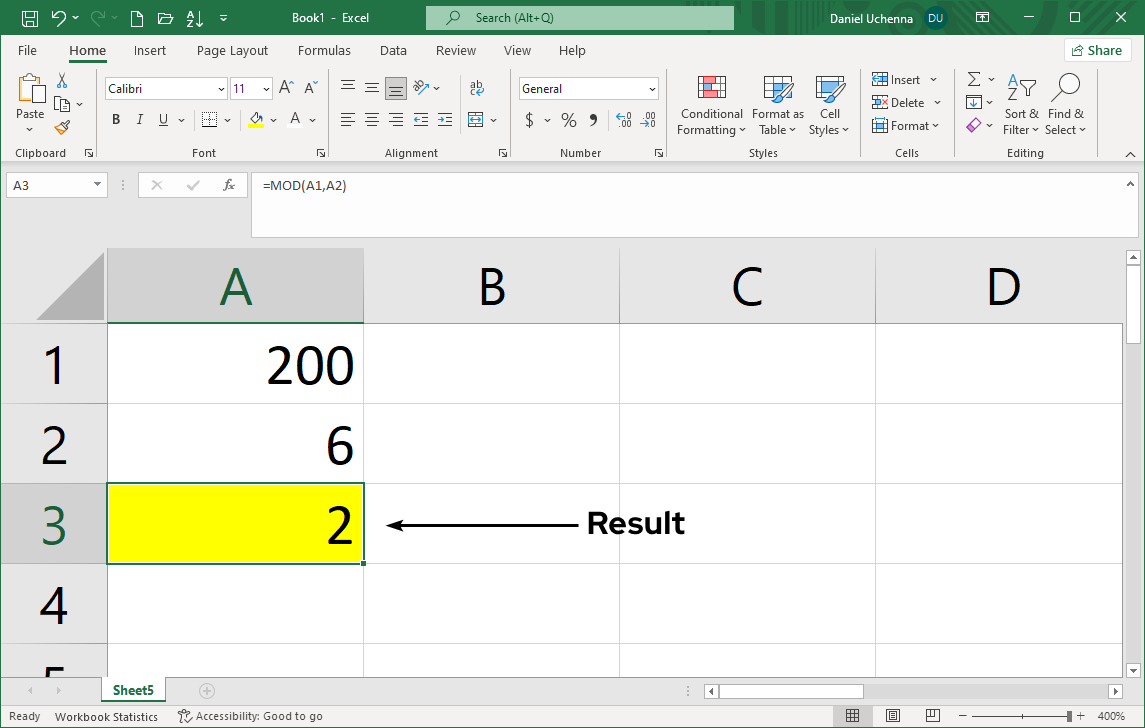Click the Wrap Text icon

pyautogui.click(x=477, y=88)
